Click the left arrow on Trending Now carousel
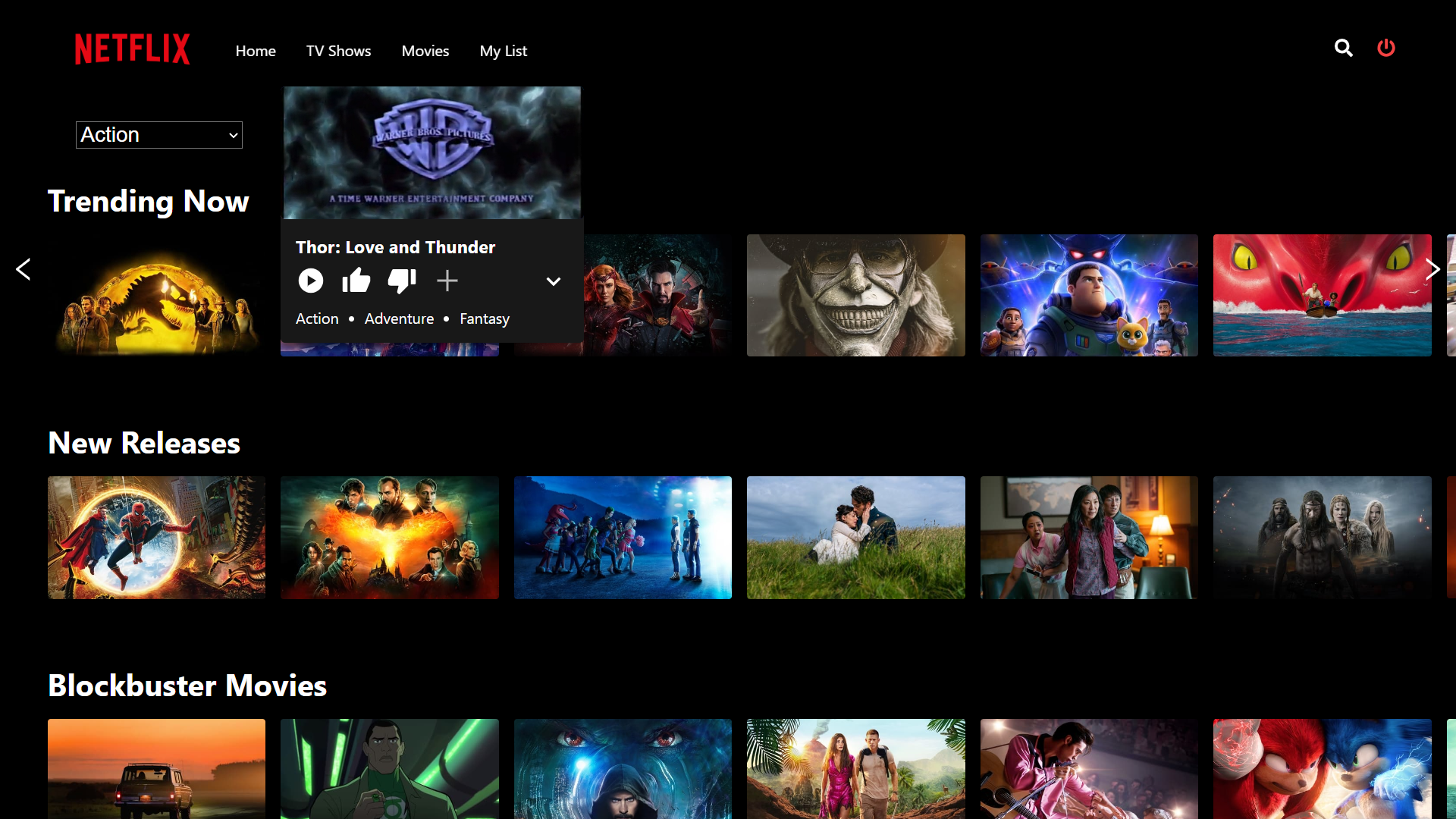The image size is (1456, 819). [24, 269]
